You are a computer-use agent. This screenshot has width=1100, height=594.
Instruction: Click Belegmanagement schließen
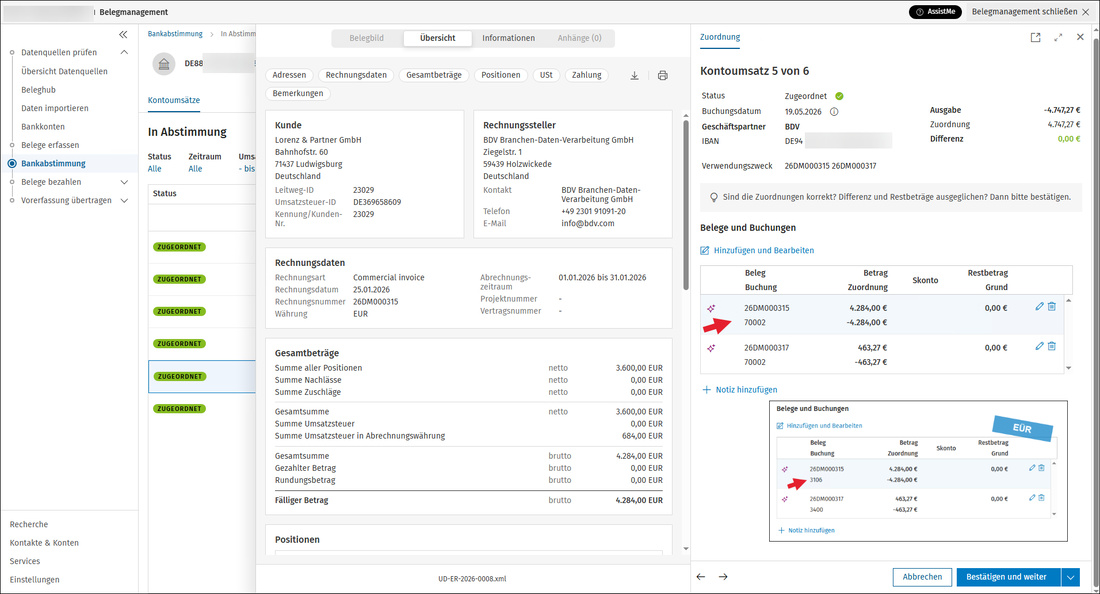click(x=1030, y=12)
